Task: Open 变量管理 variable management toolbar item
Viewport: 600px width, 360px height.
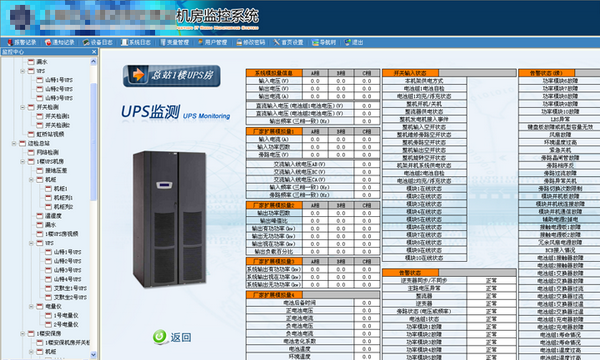Action: pos(174,42)
